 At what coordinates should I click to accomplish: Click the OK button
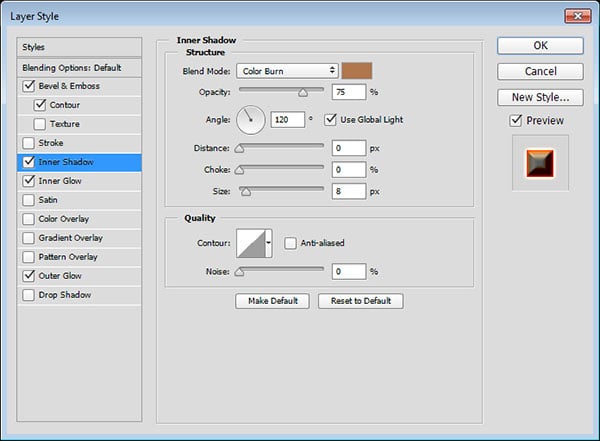(x=540, y=45)
